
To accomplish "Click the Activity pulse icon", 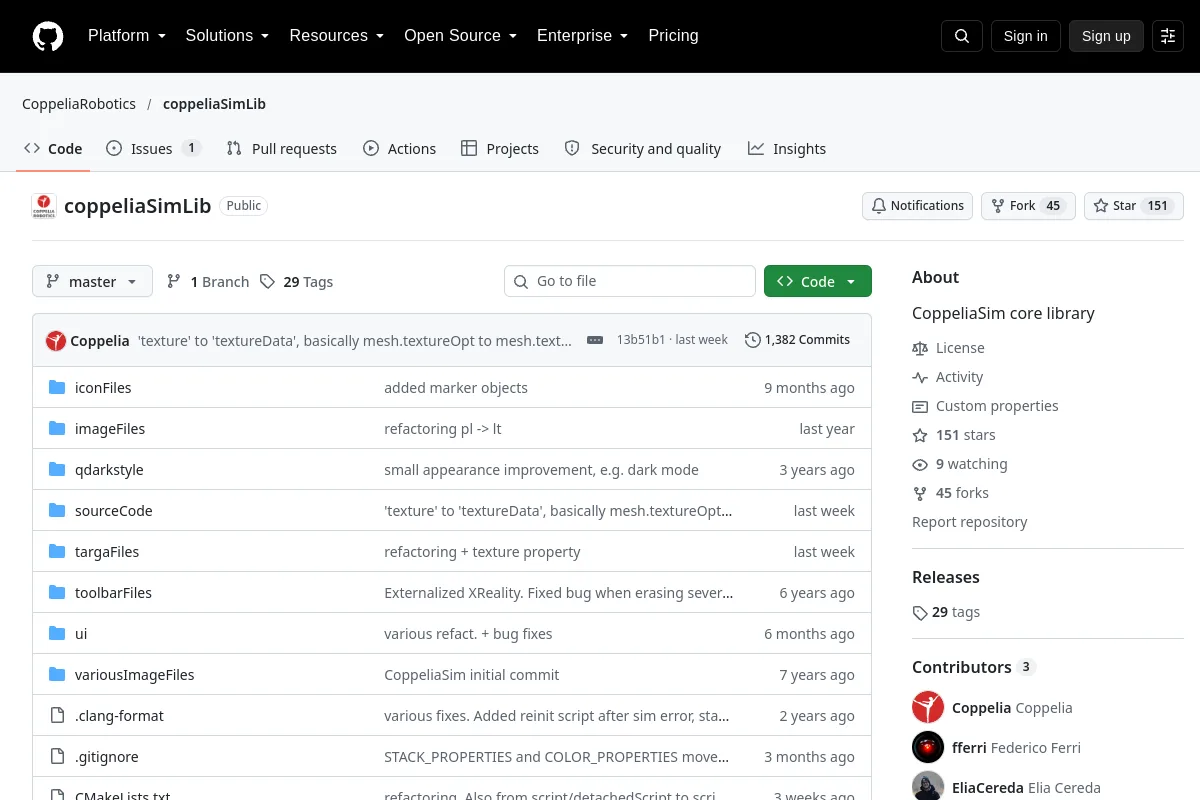I will click(x=920, y=377).
